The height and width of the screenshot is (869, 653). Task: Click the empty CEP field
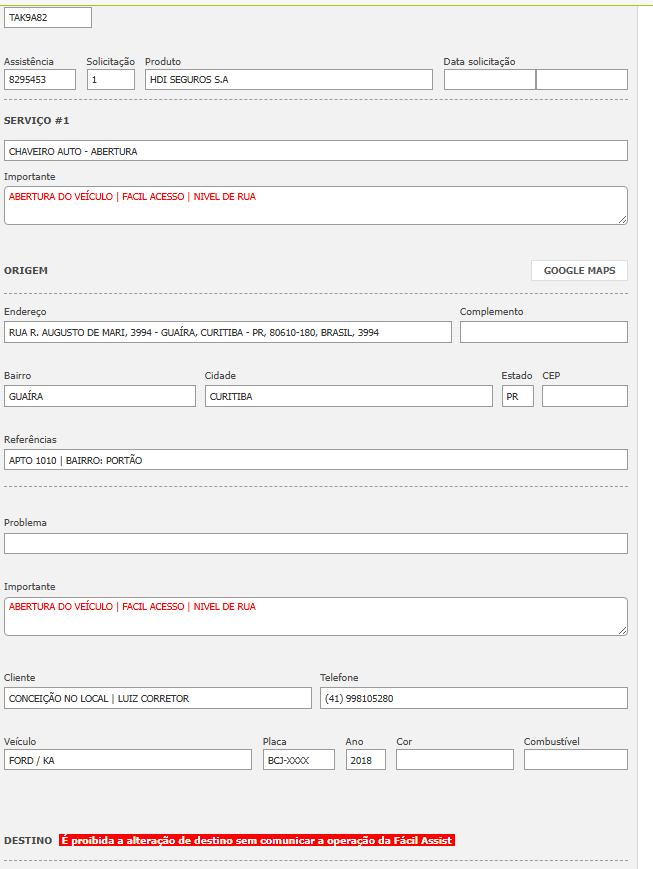coord(584,396)
